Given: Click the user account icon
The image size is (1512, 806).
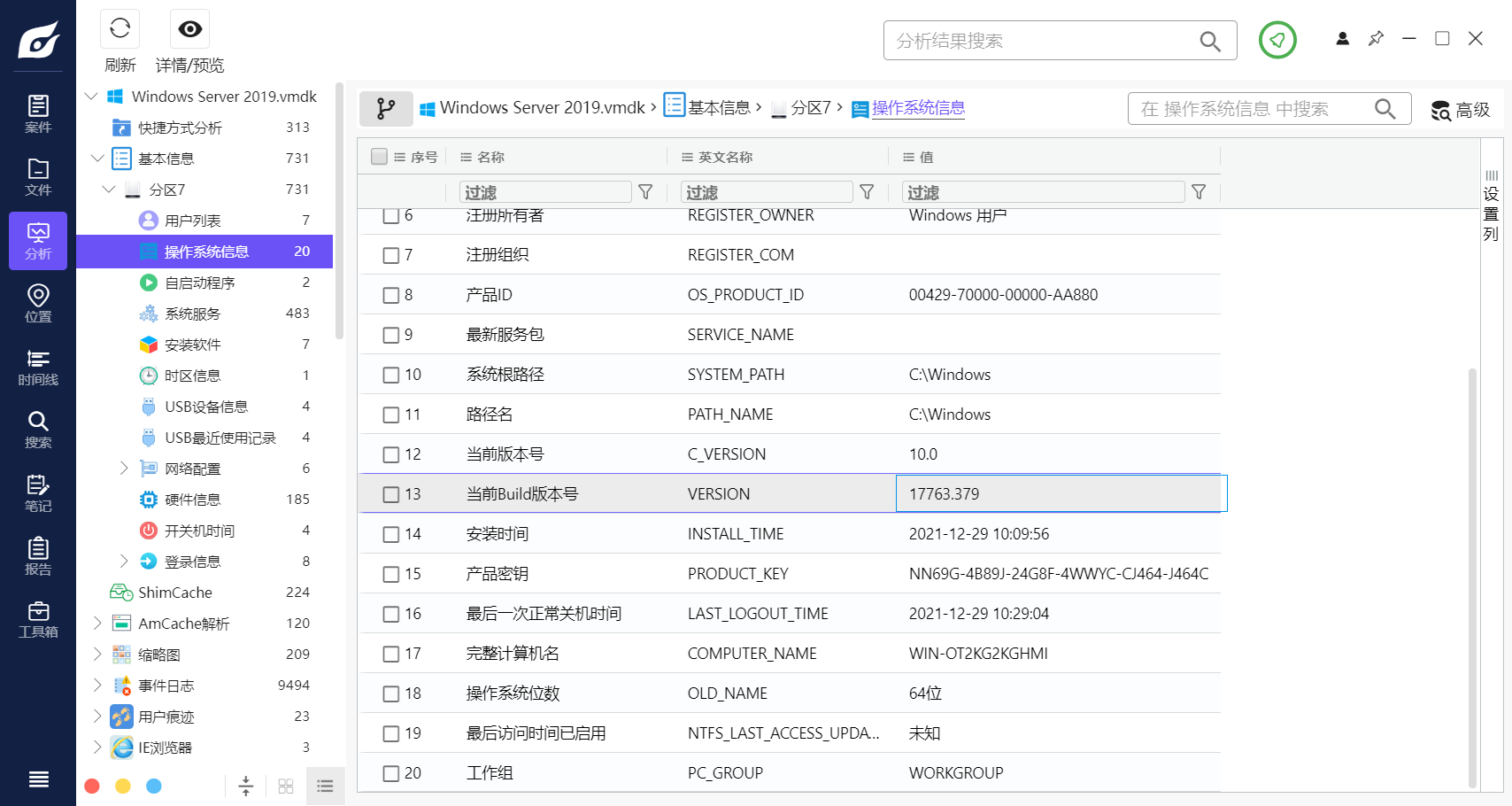Looking at the screenshot, I should click(x=1343, y=39).
